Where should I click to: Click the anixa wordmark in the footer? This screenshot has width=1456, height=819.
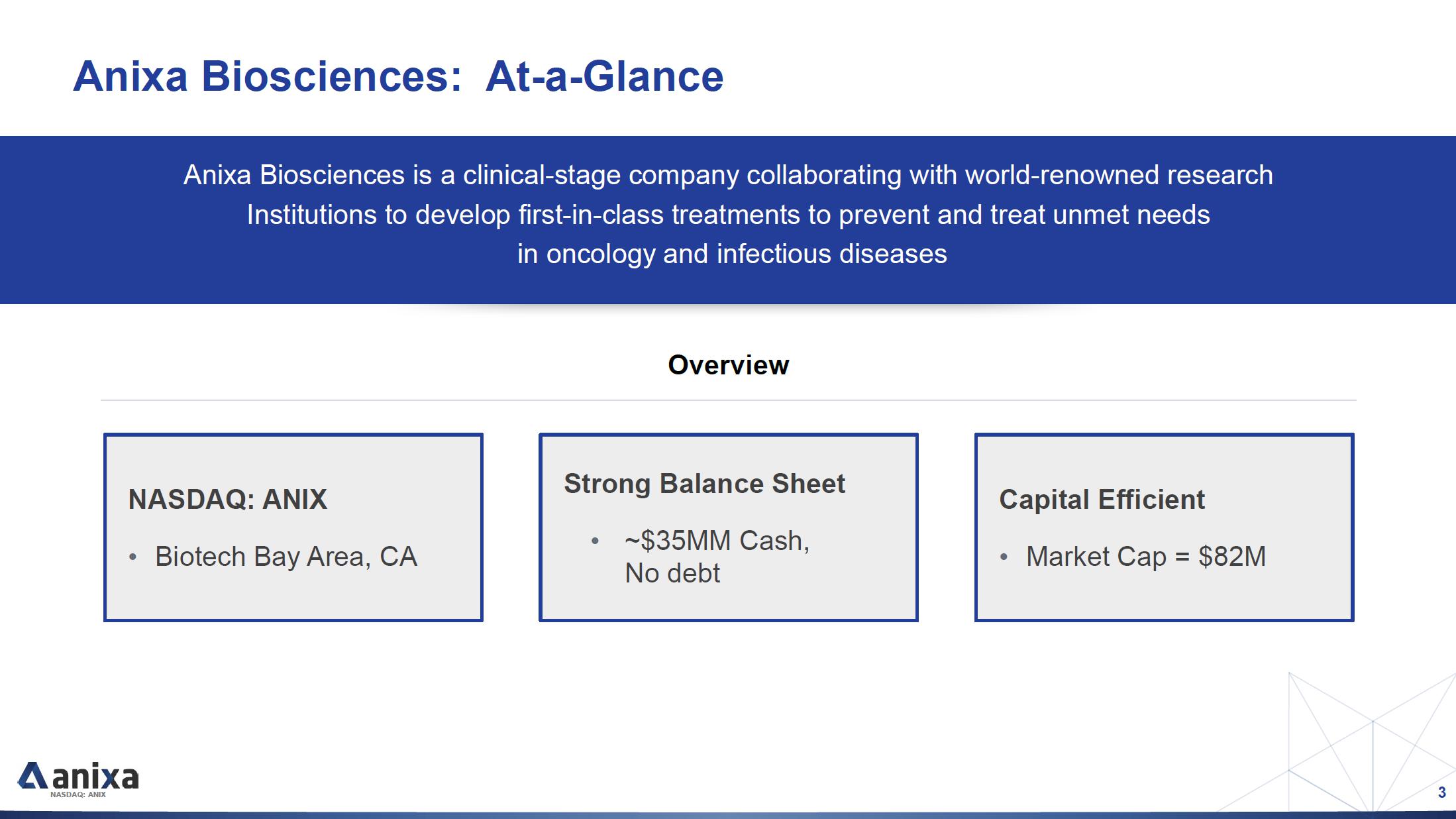pyautogui.click(x=95, y=777)
